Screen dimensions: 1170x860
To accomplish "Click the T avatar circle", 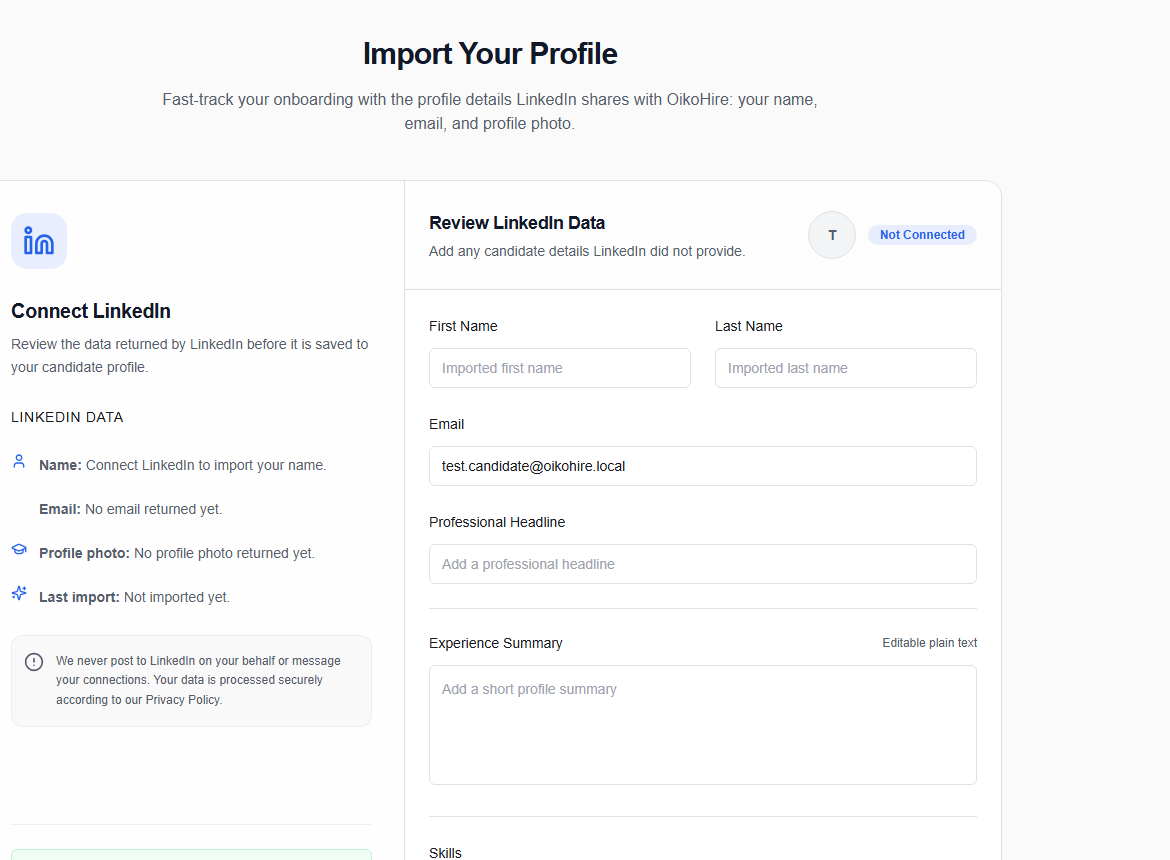I will click(x=832, y=235).
